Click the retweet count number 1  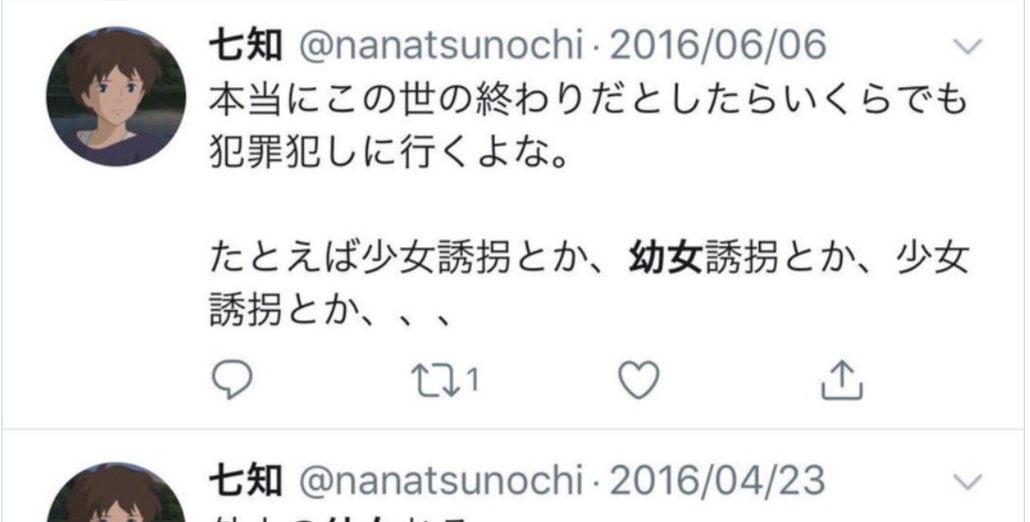pos(472,381)
